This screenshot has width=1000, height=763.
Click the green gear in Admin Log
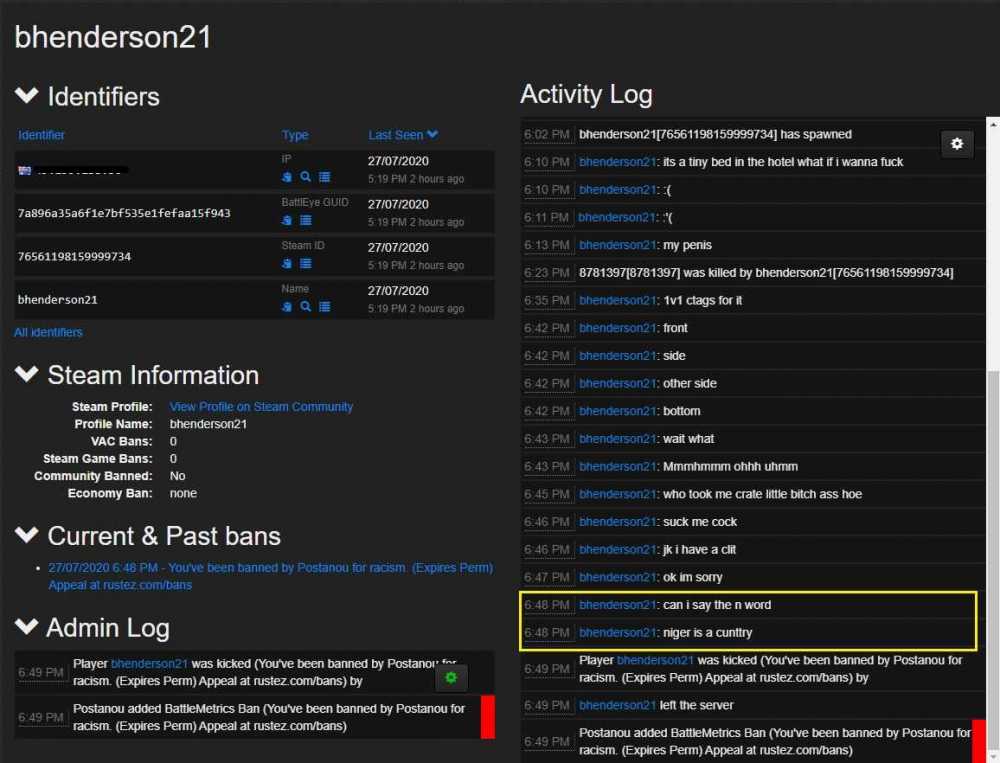pos(451,678)
